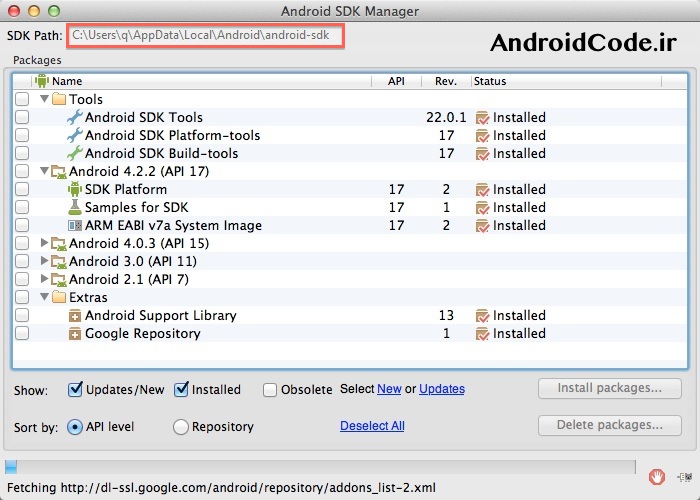Expand the Android 4.0.3 (API 15) group
The height and width of the screenshot is (500, 700).
click(44, 244)
